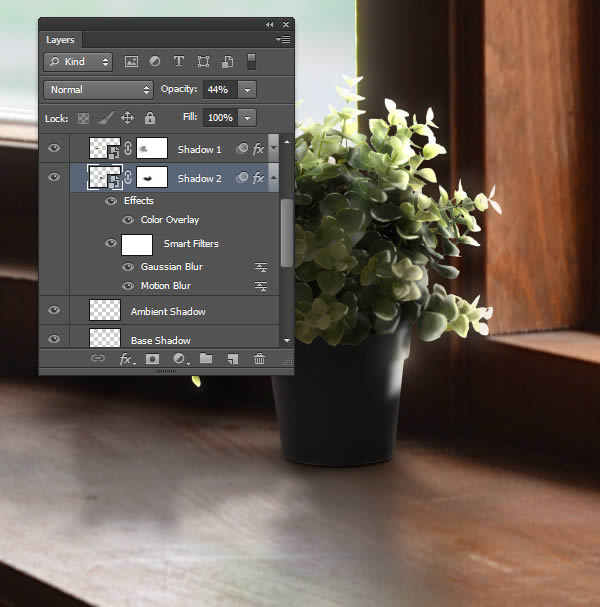The image size is (600, 607).
Task: Select Shadow 1 smart object thumbnail
Action: coord(105,148)
